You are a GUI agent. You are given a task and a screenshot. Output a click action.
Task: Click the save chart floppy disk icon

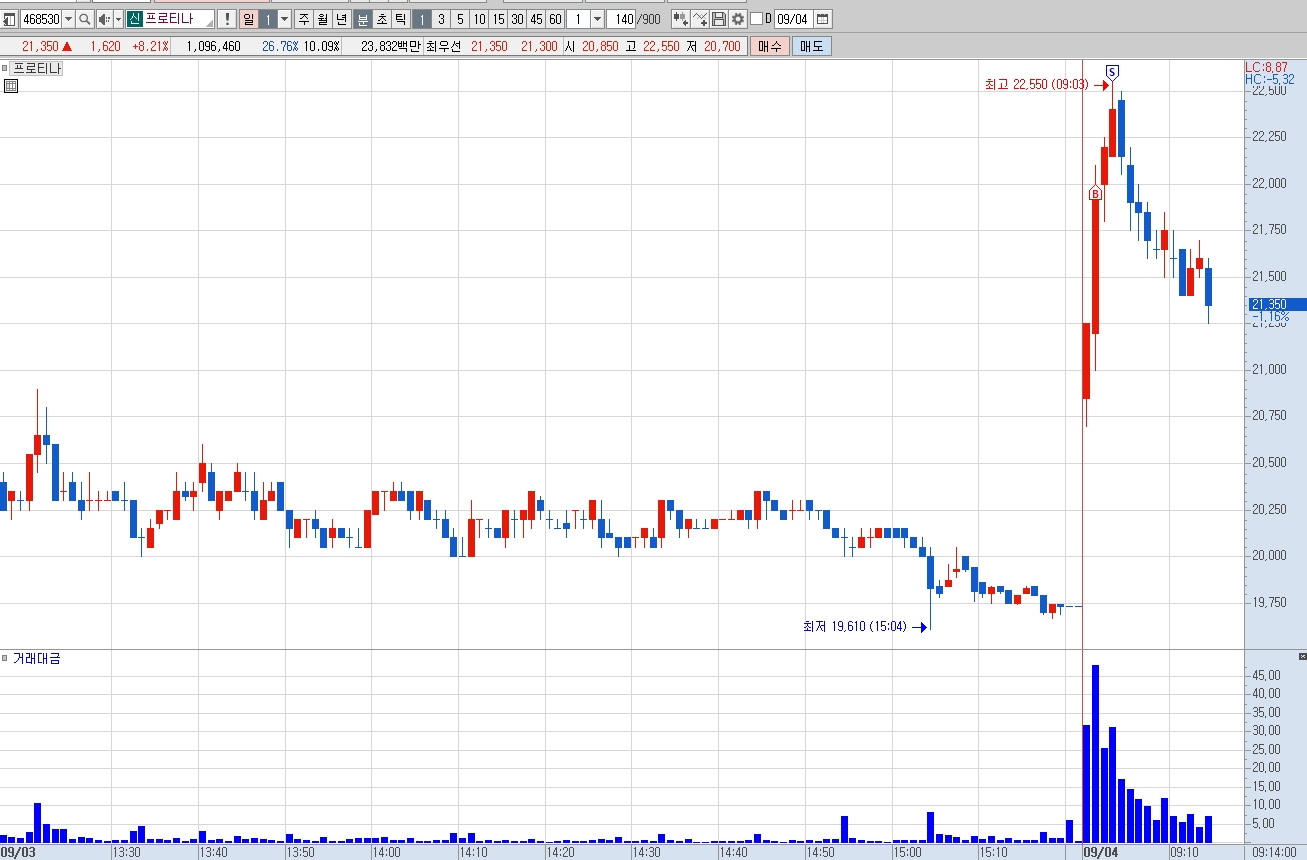point(719,19)
